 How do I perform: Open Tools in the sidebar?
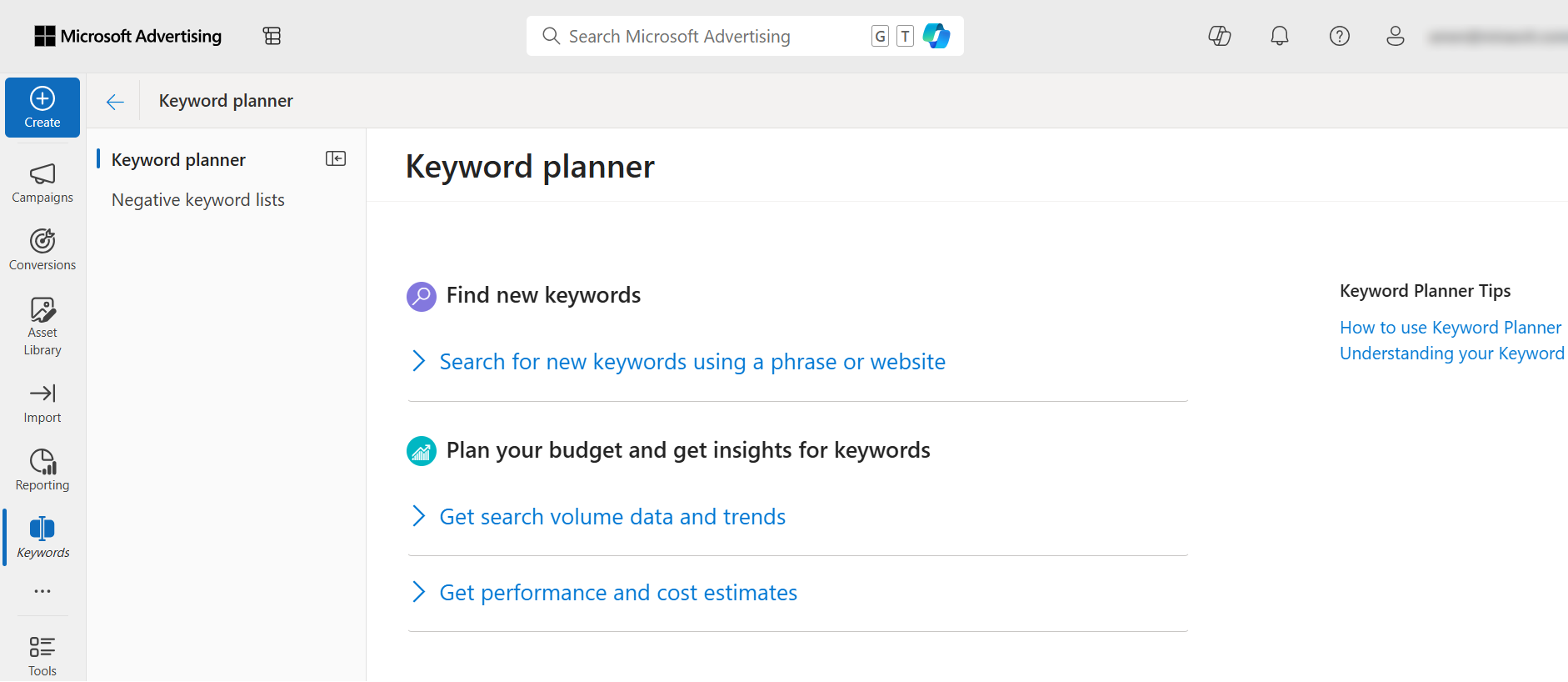point(42,656)
